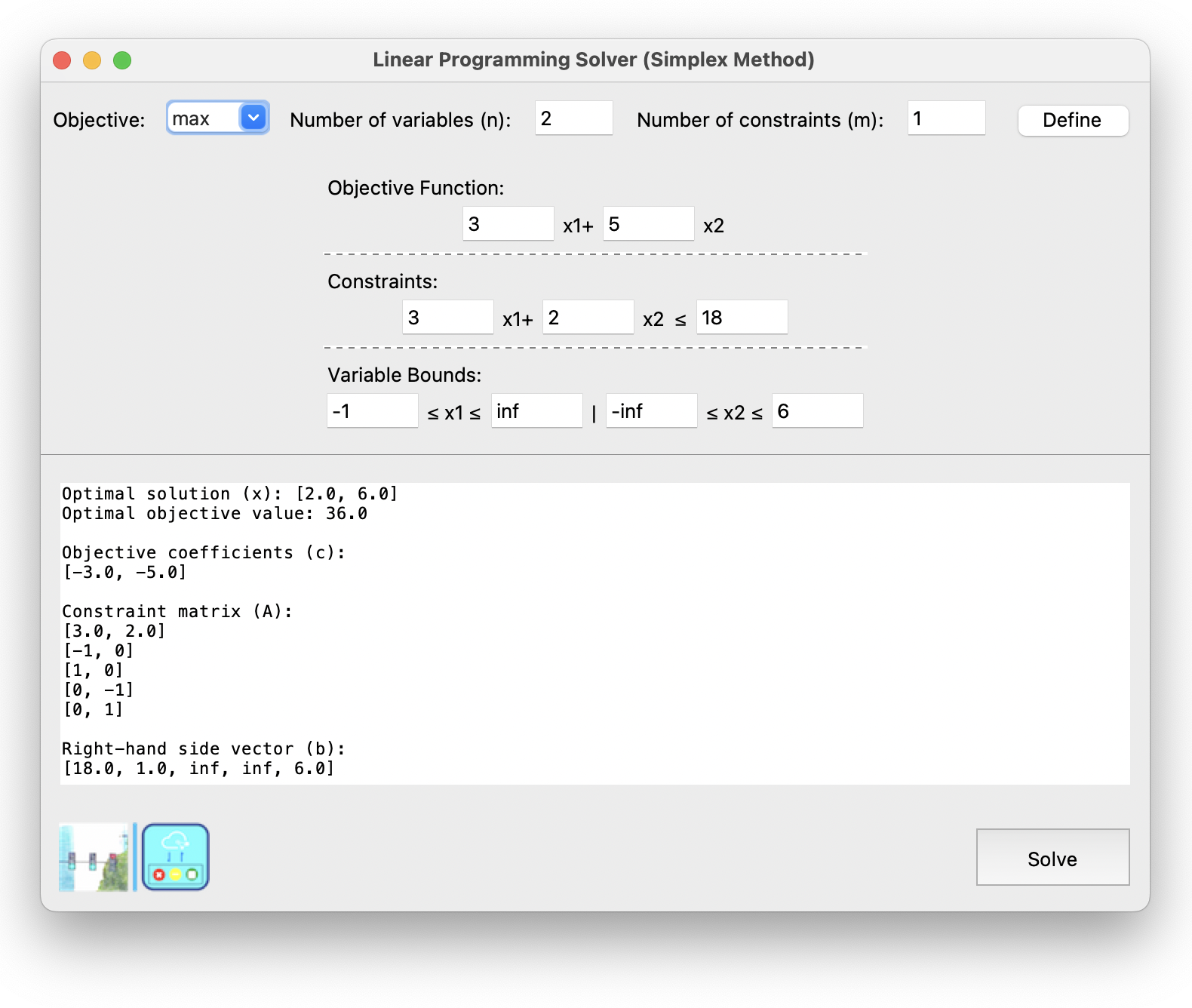This screenshot has height=1008, width=1192.
Task: Close the window with the red button
Action: [62, 60]
